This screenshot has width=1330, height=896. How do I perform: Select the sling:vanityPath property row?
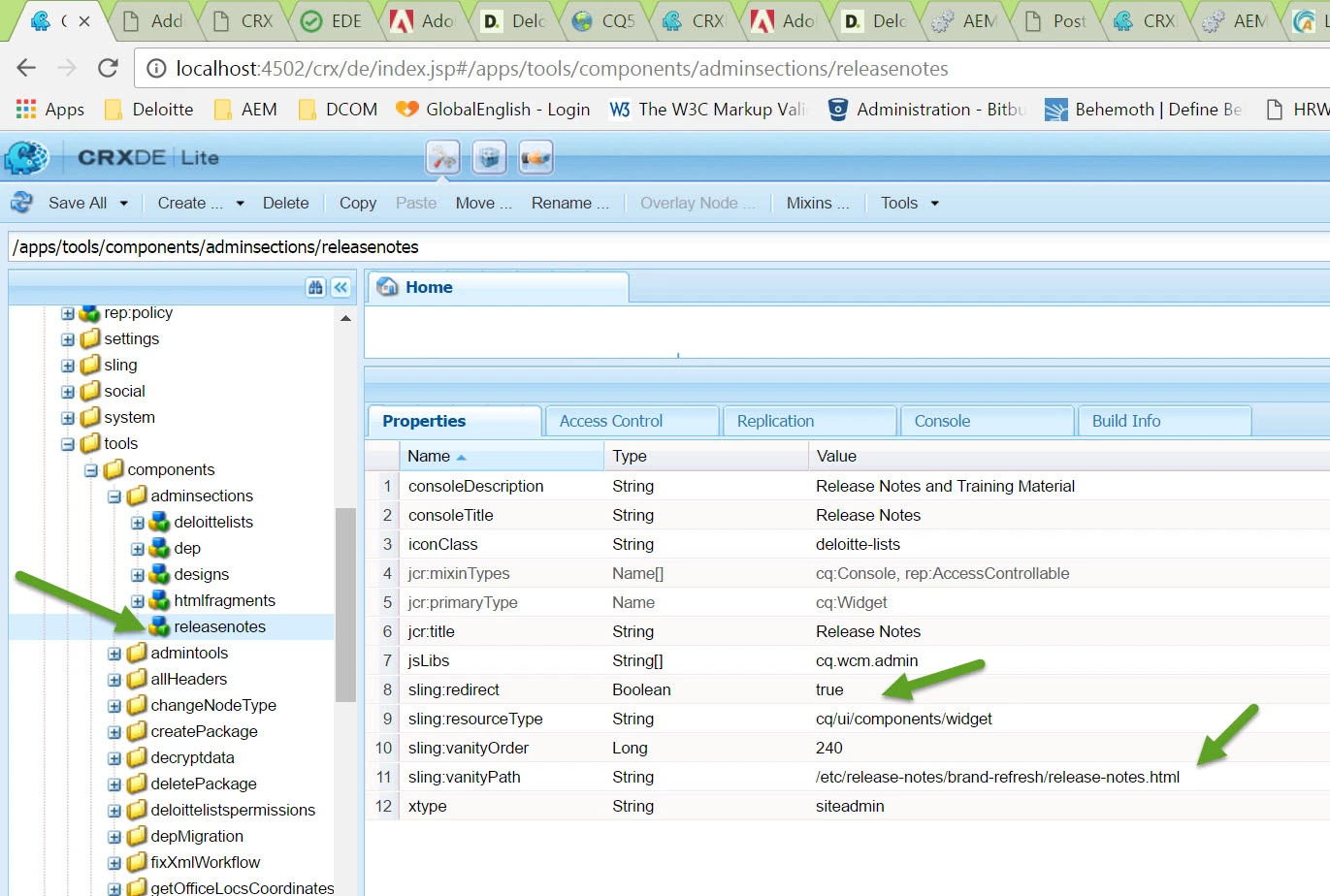click(x=847, y=777)
